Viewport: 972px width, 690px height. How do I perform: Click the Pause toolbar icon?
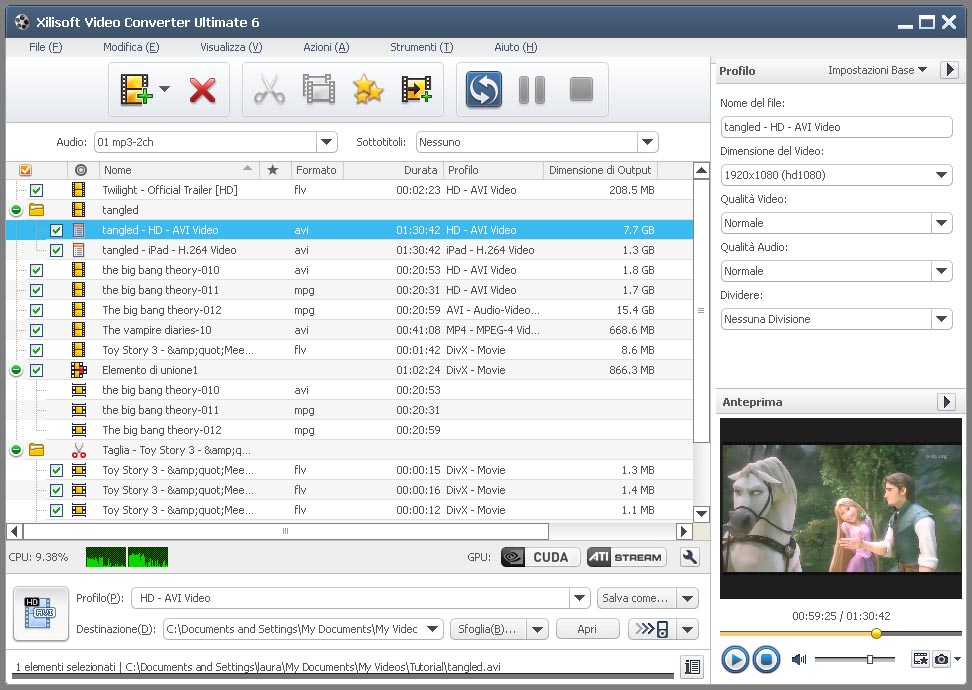pos(532,90)
